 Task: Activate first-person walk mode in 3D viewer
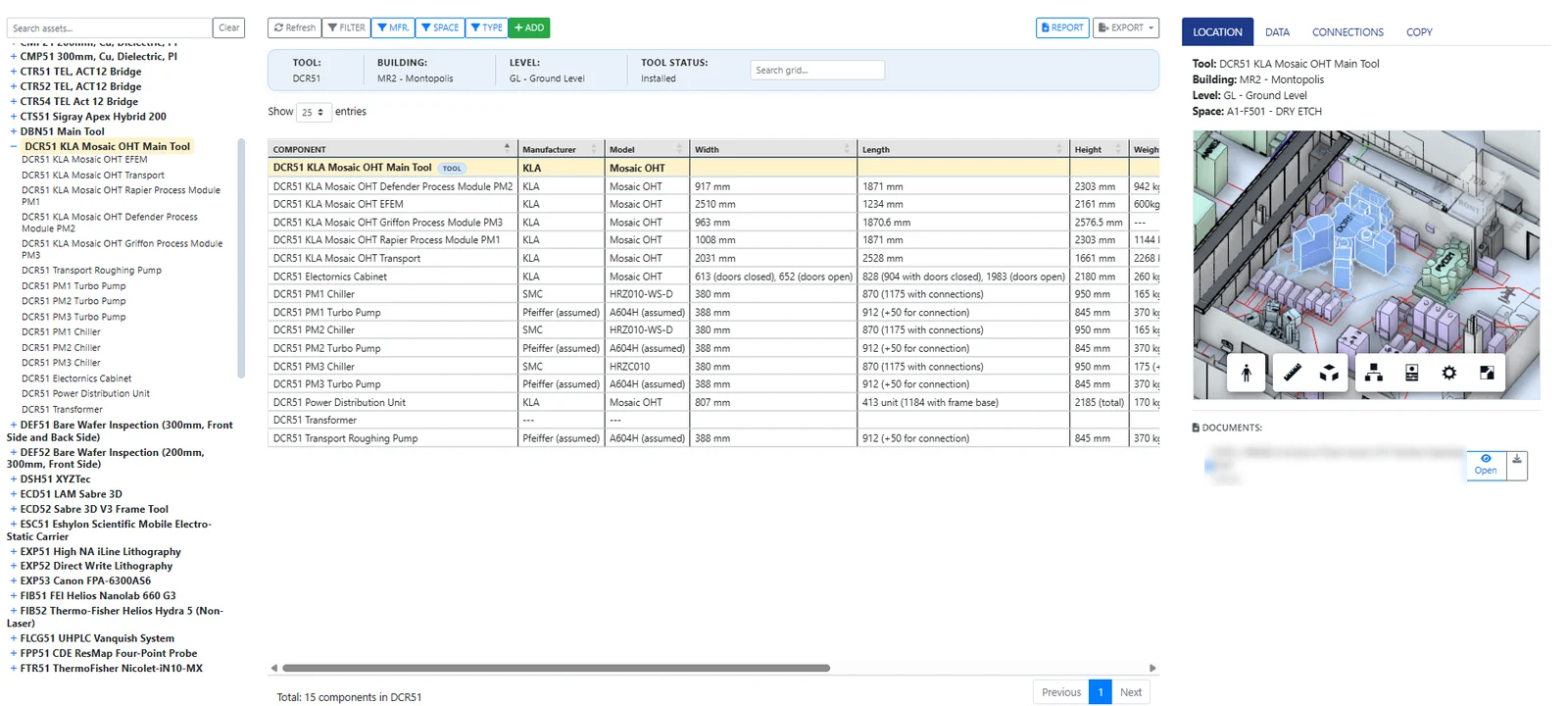[x=1247, y=373]
